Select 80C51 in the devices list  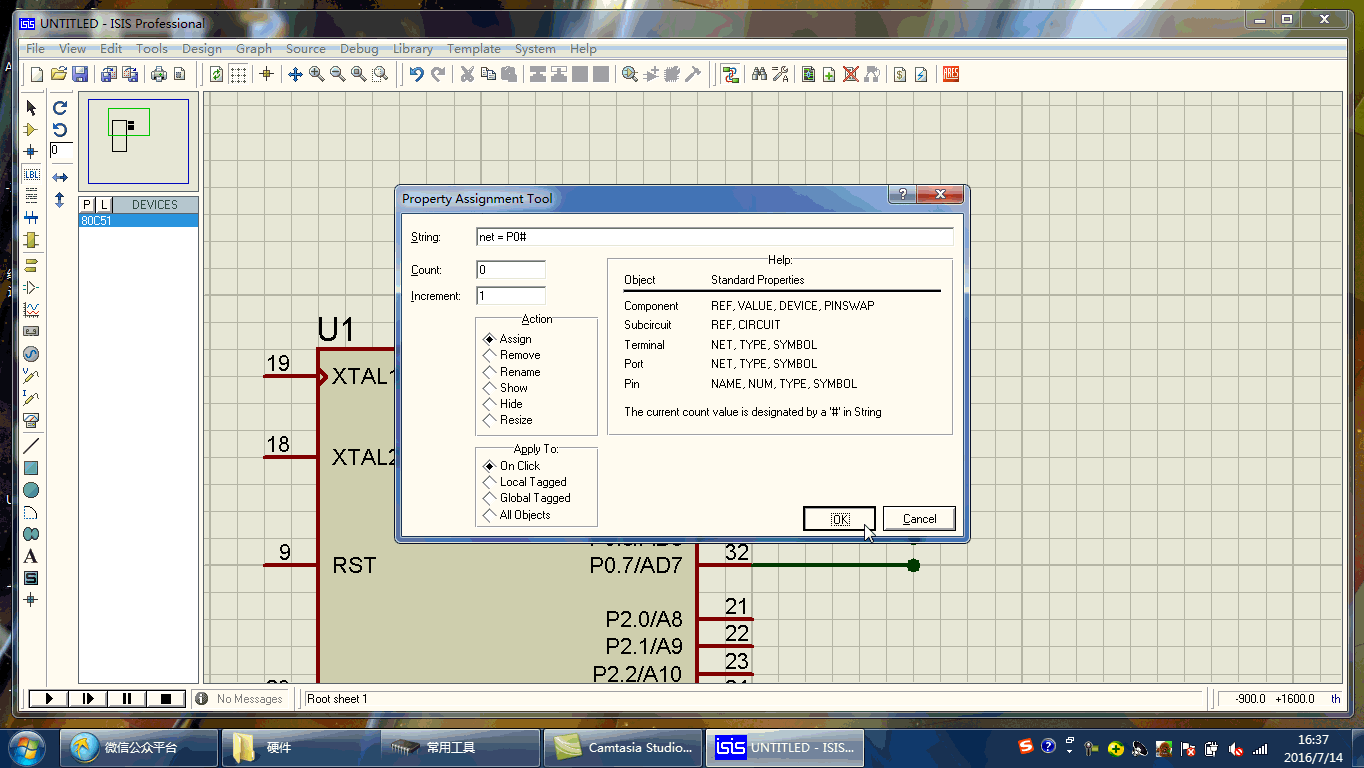(x=138, y=220)
